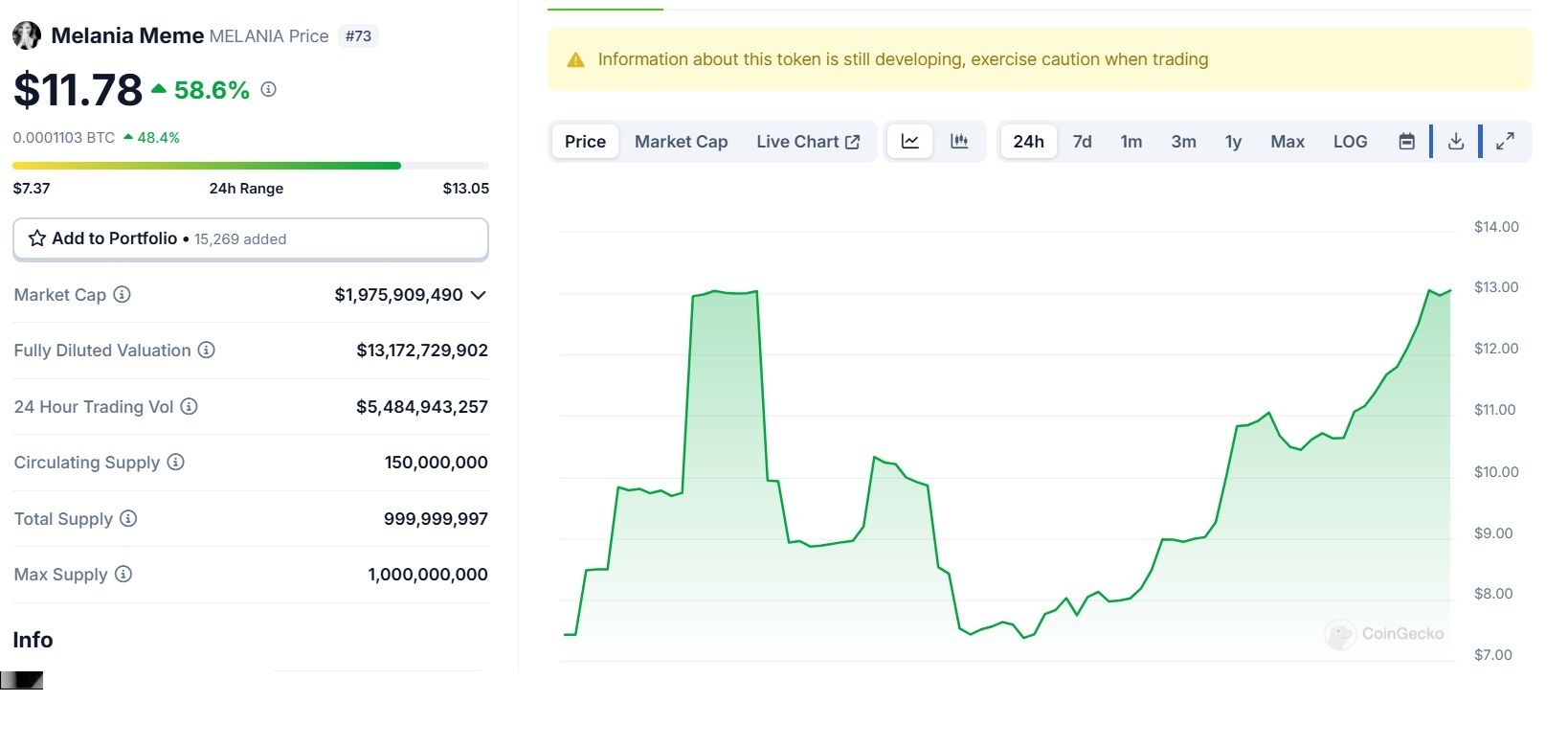
Task: Click the $10.00 y-axis label
Action: tap(1496, 472)
